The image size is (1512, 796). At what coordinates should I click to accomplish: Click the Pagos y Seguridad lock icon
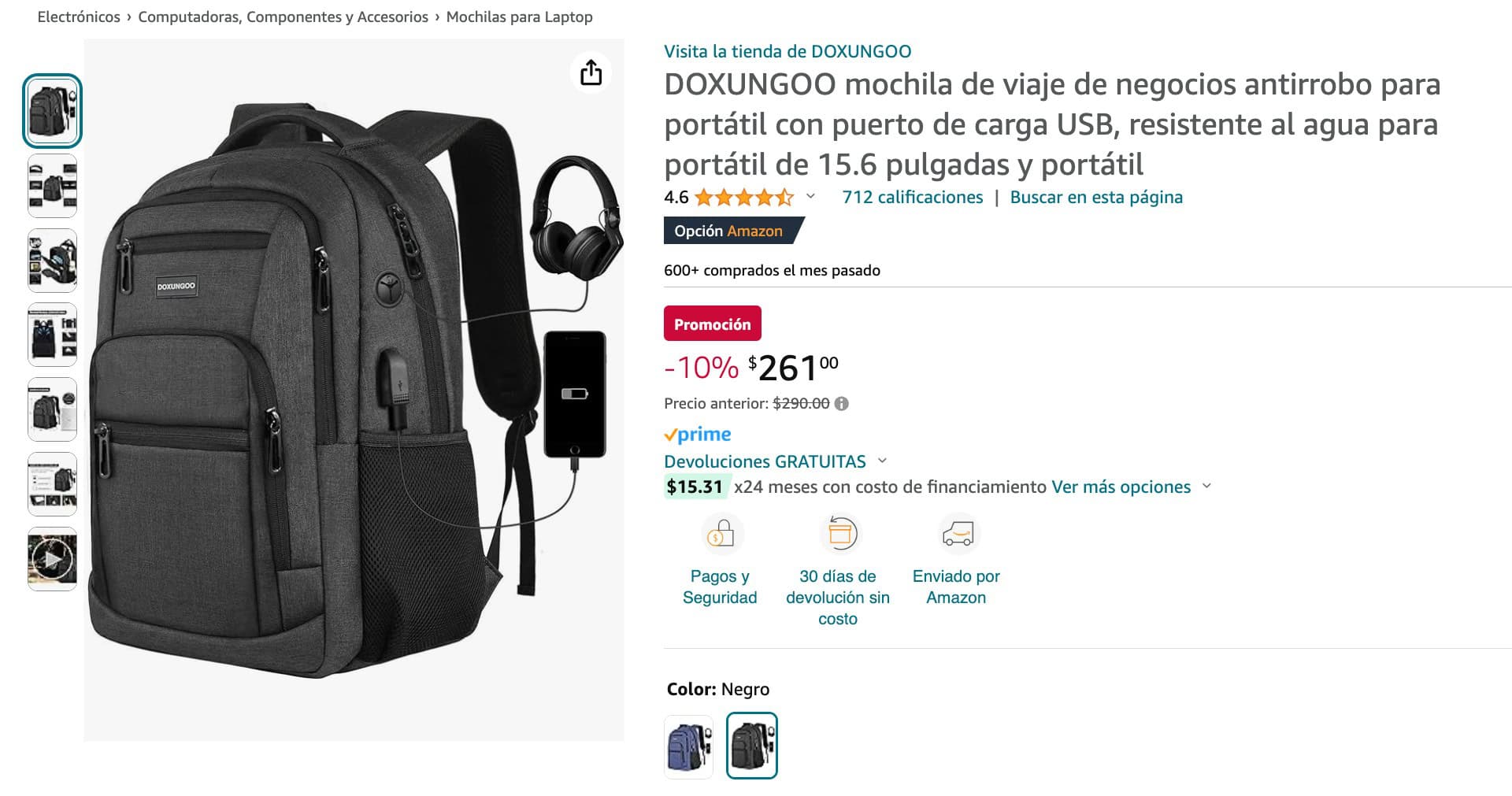pos(721,534)
